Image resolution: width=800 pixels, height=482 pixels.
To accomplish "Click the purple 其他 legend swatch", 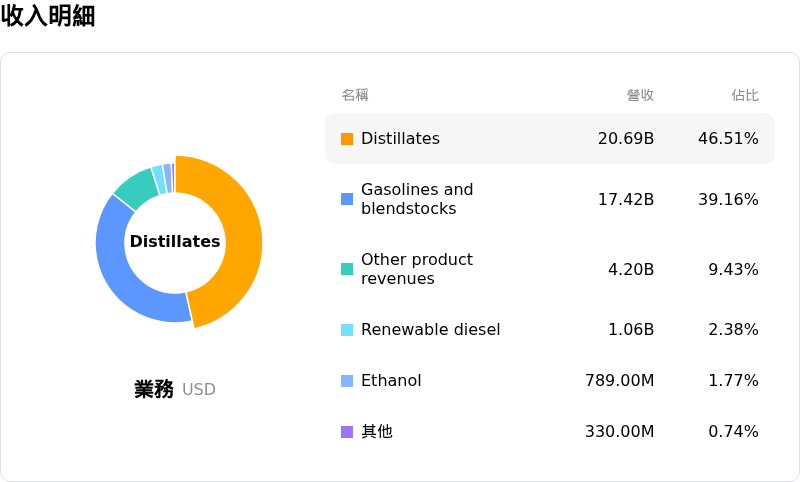I will click(x=347, y=432).
